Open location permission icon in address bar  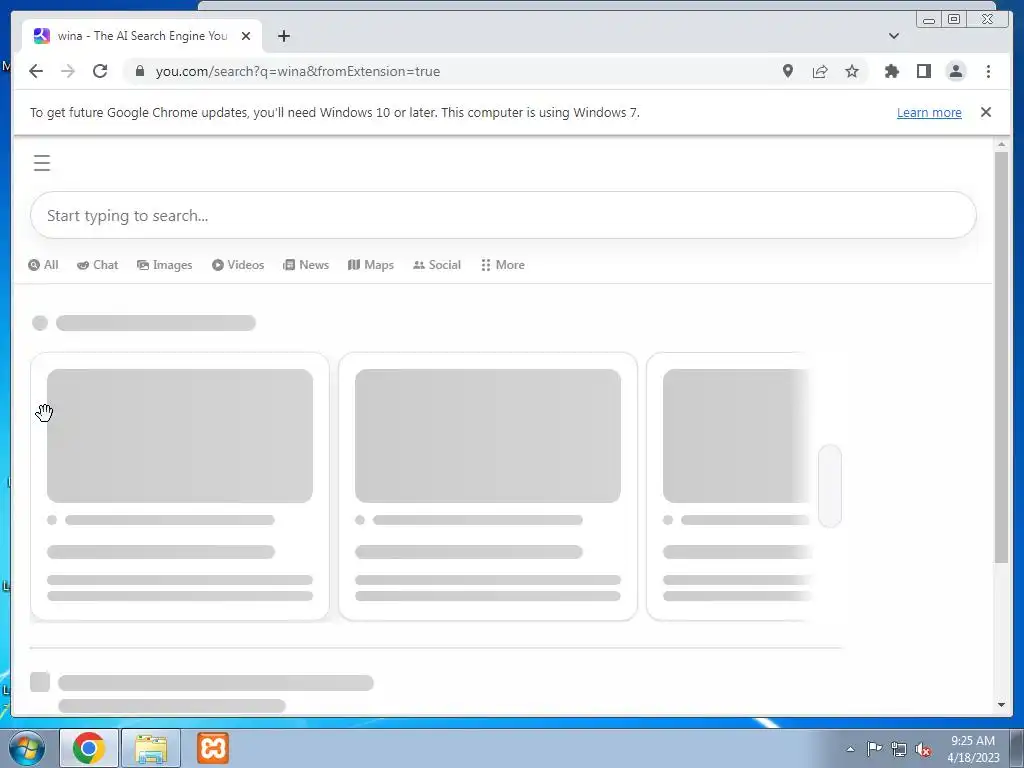[x=788, y=71]
